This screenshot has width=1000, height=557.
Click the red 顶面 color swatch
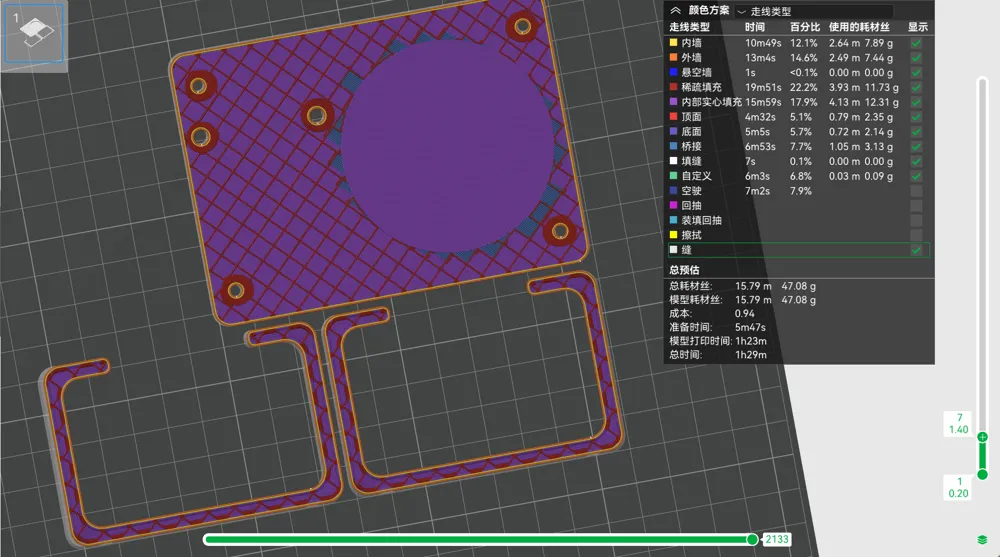click(x=673, y=116)
